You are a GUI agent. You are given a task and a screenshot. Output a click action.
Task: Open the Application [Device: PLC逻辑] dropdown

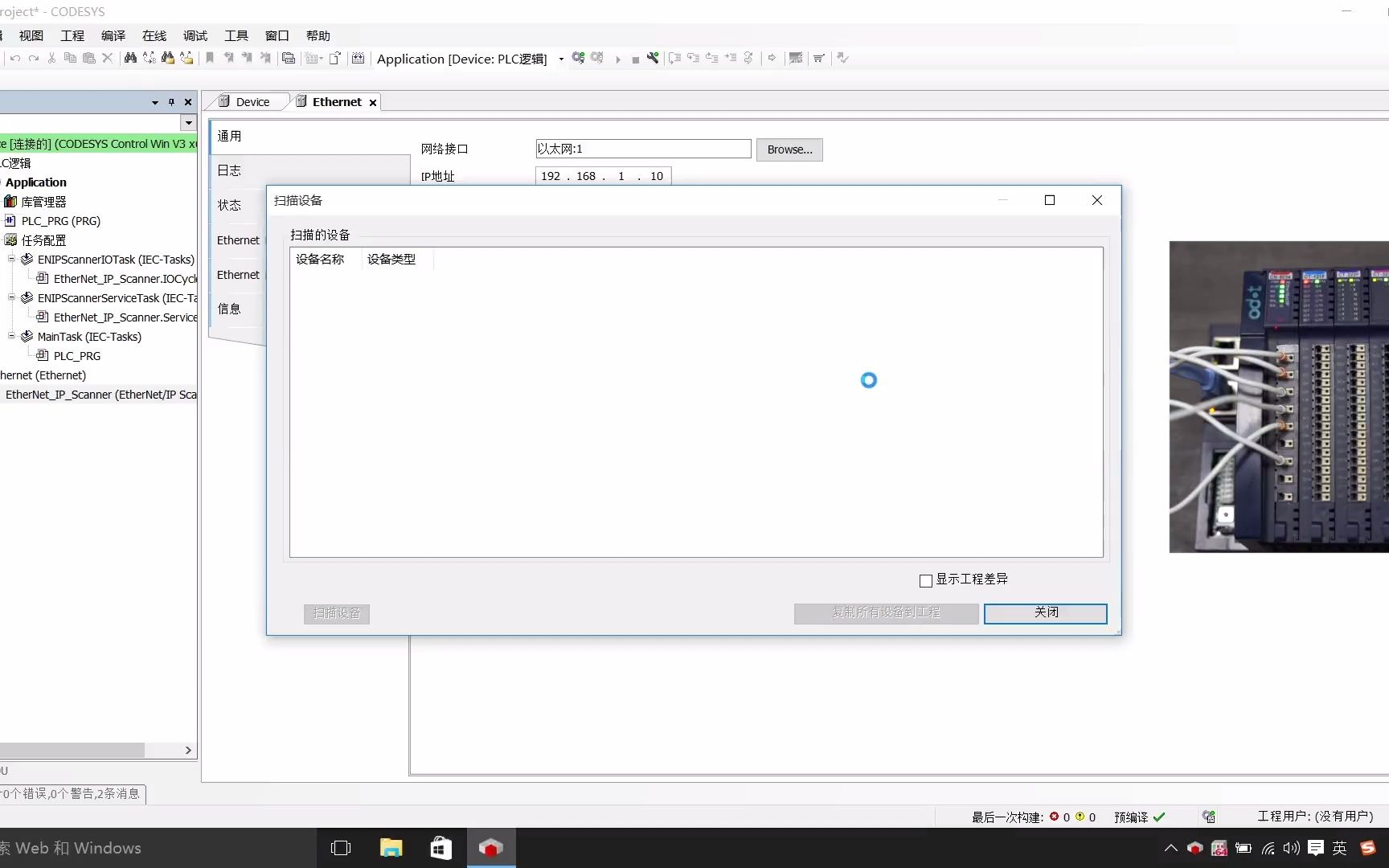coord(560,59)
